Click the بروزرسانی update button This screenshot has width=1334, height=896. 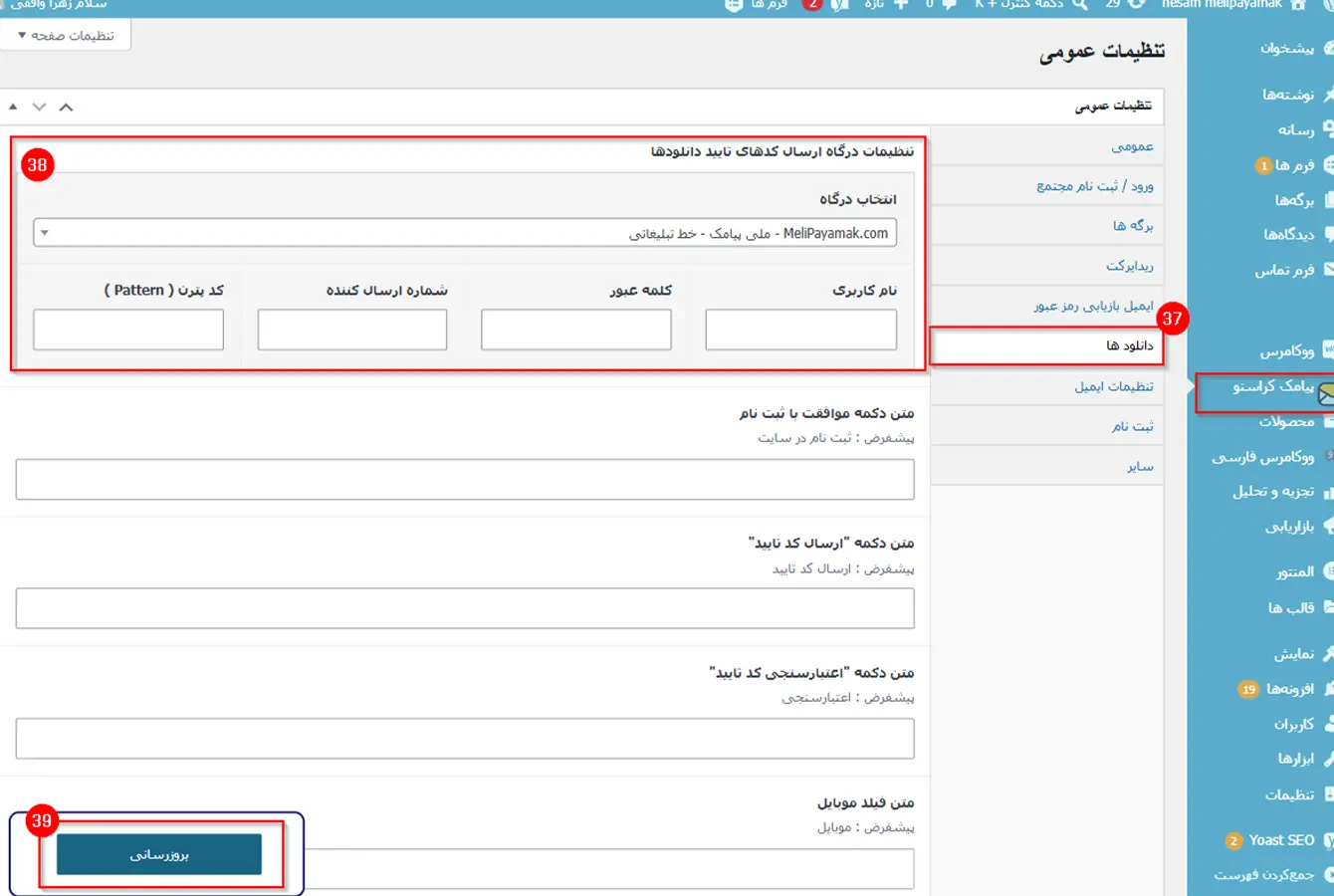pos(159,854)
